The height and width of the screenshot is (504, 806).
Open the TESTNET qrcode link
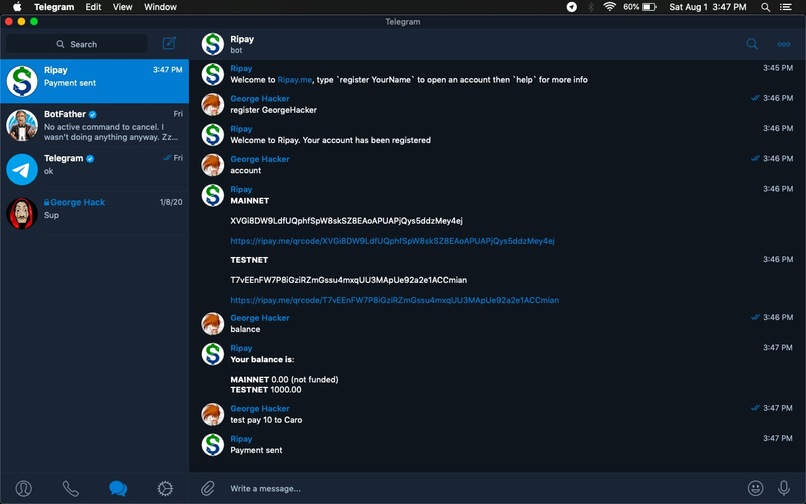pos(394,300)
